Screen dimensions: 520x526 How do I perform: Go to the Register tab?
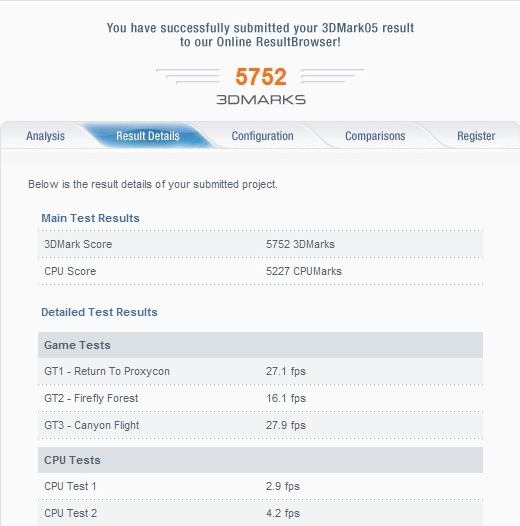point(476,136)
